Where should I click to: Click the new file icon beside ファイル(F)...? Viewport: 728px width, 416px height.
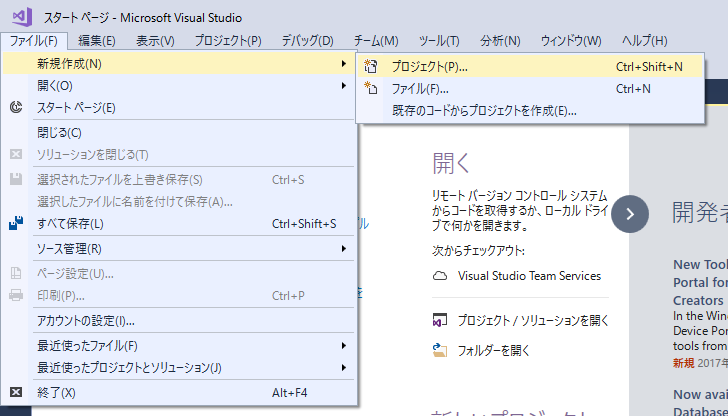pyautogui.click(x=370, y=88)
